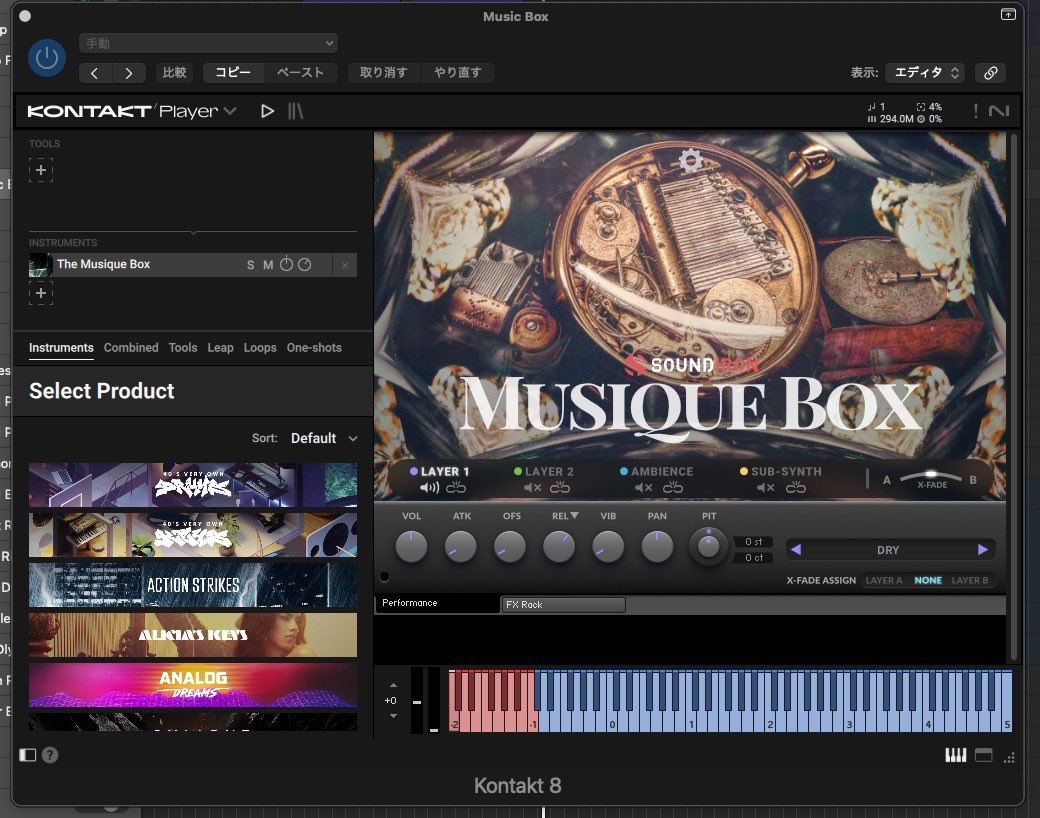This screenshot has width=1040, height=818.
Task: Click the コピー copy button
Action: pos(233,72)
